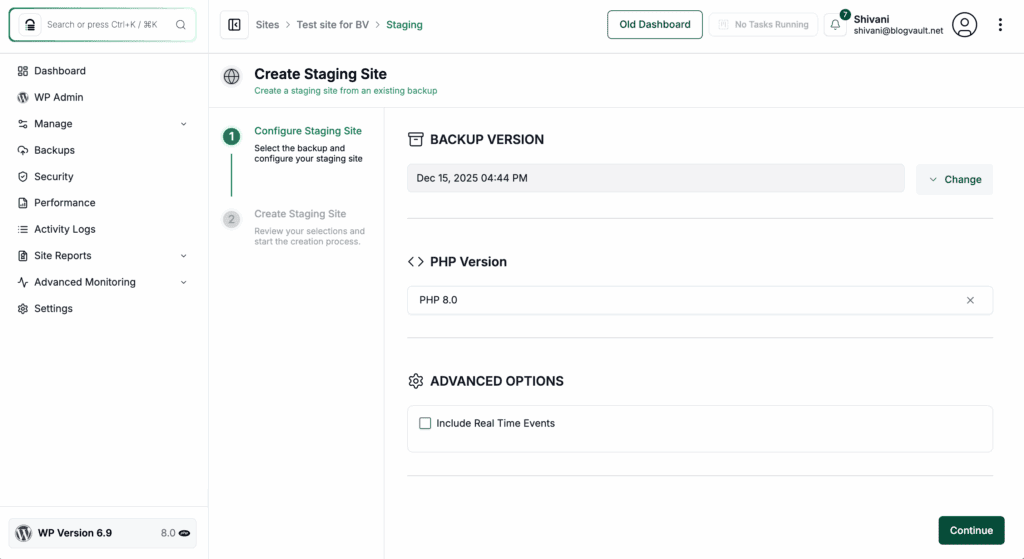Click the shivani@blogvault.net email text
Viewport: 1024px width, 559px height.
point(898,31)
